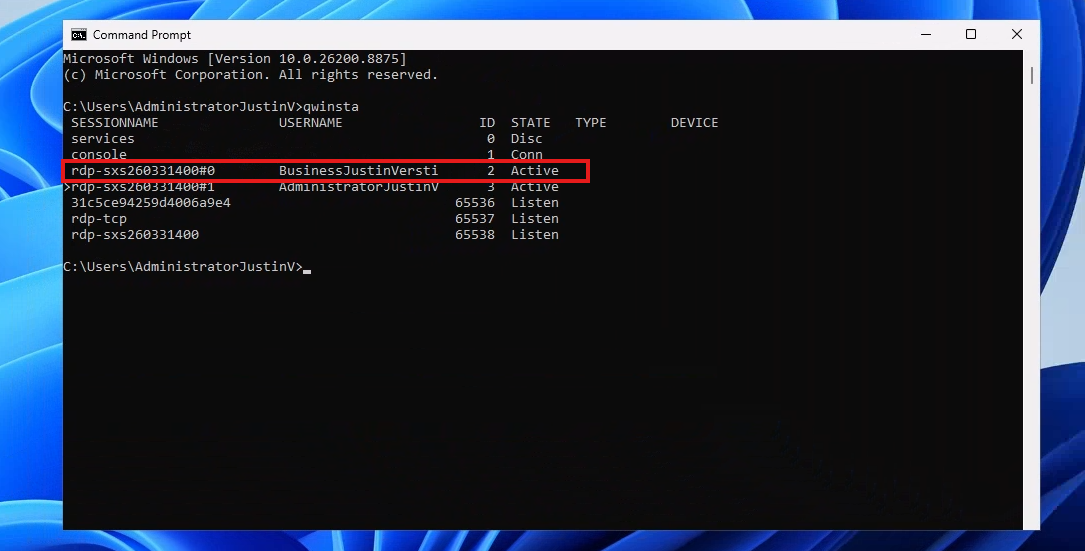Click the vertical scrollbar thumb
Screen dimensions: 1085x551
tap(1031, 75)
